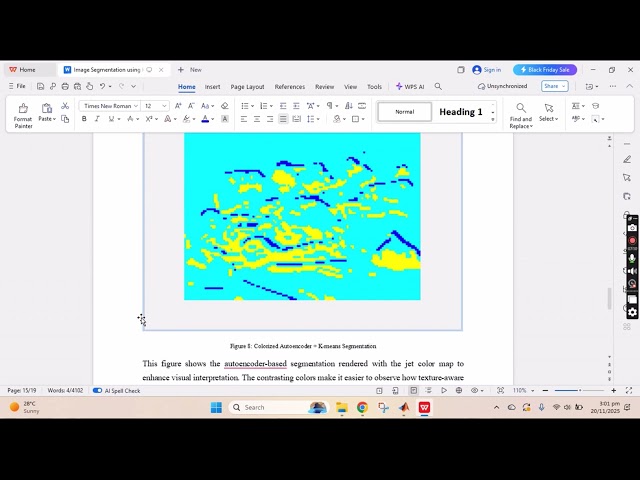Open the bullets list dropdown
Viewport: 640px width, 480px height.
(x=252, y=106)
